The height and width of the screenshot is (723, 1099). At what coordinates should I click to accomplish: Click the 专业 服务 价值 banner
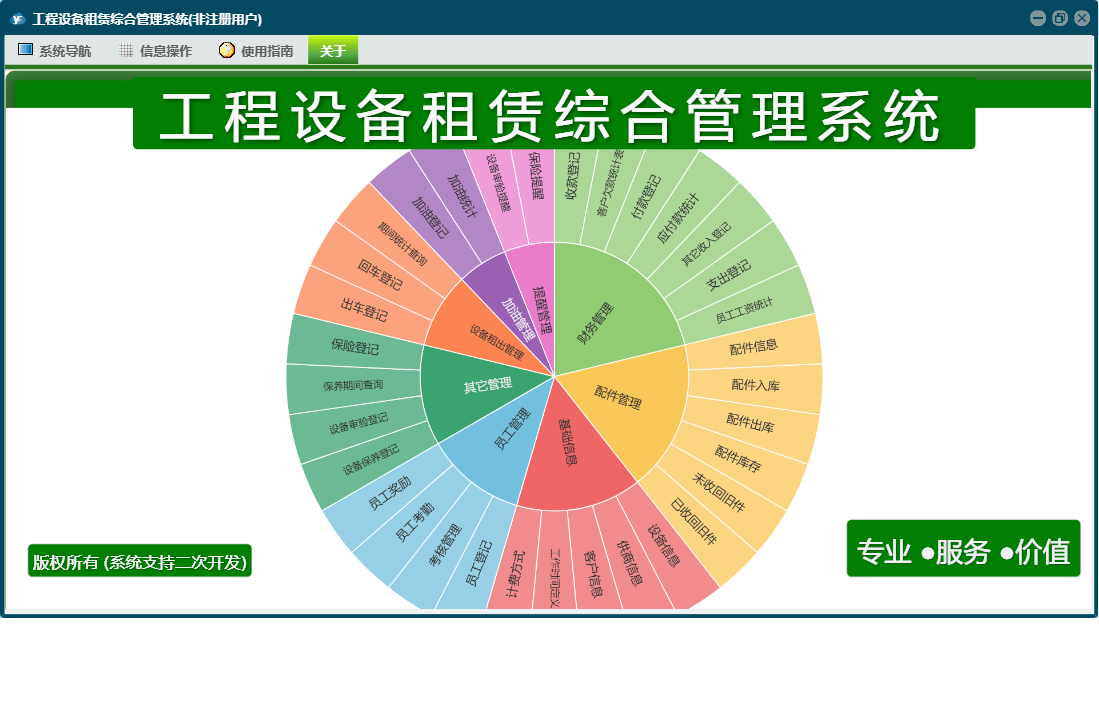(x=963, y=549)
